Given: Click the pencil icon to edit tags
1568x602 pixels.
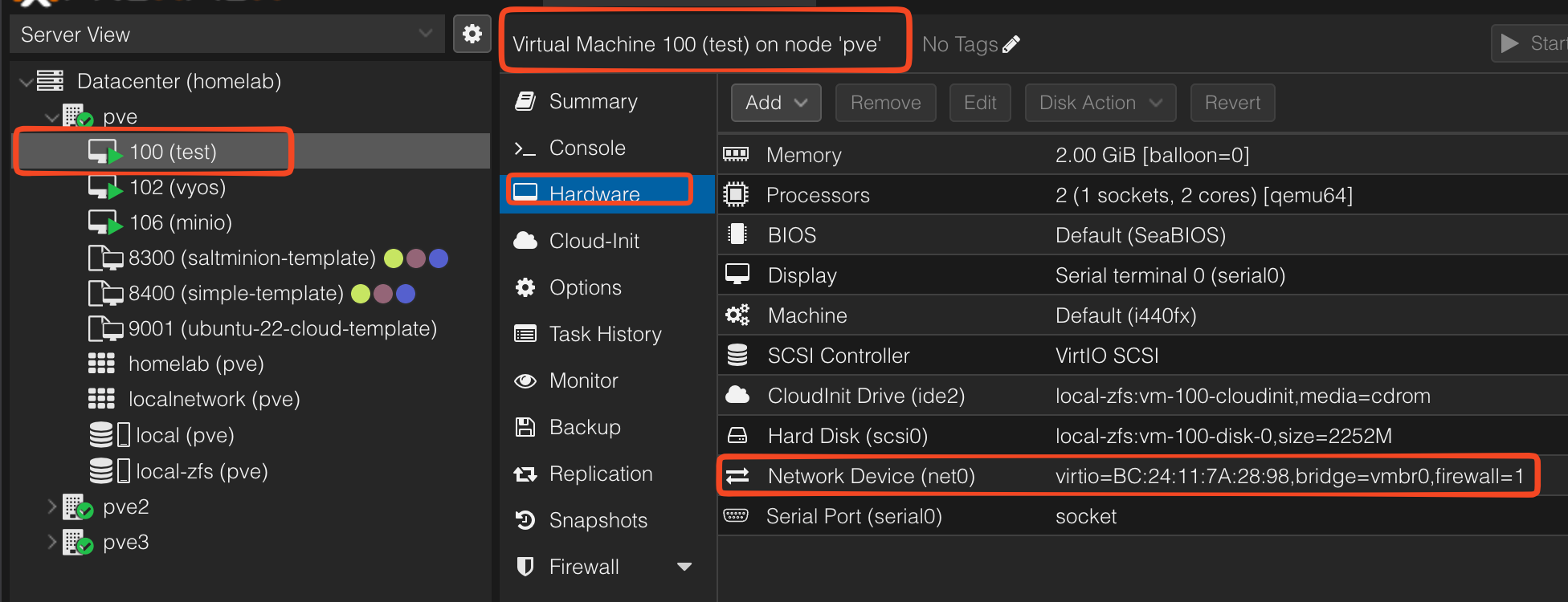Looking at the screenshot, I should [x=1011, y=44].
